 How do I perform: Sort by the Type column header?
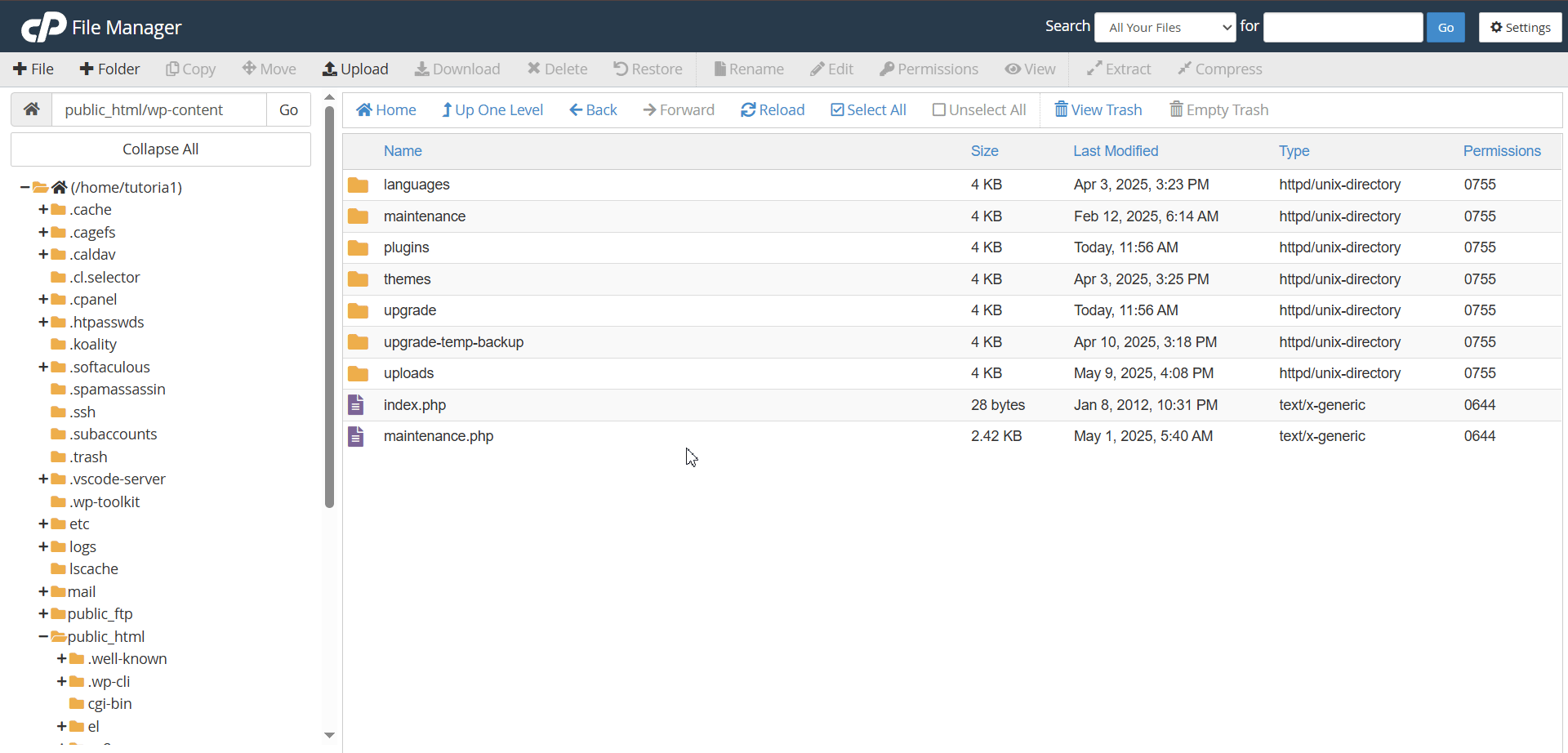[1294, 151]
